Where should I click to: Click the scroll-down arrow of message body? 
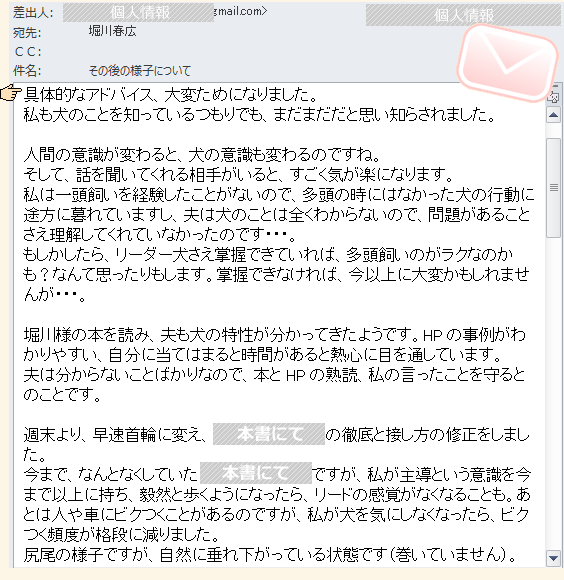pos(553,557)
